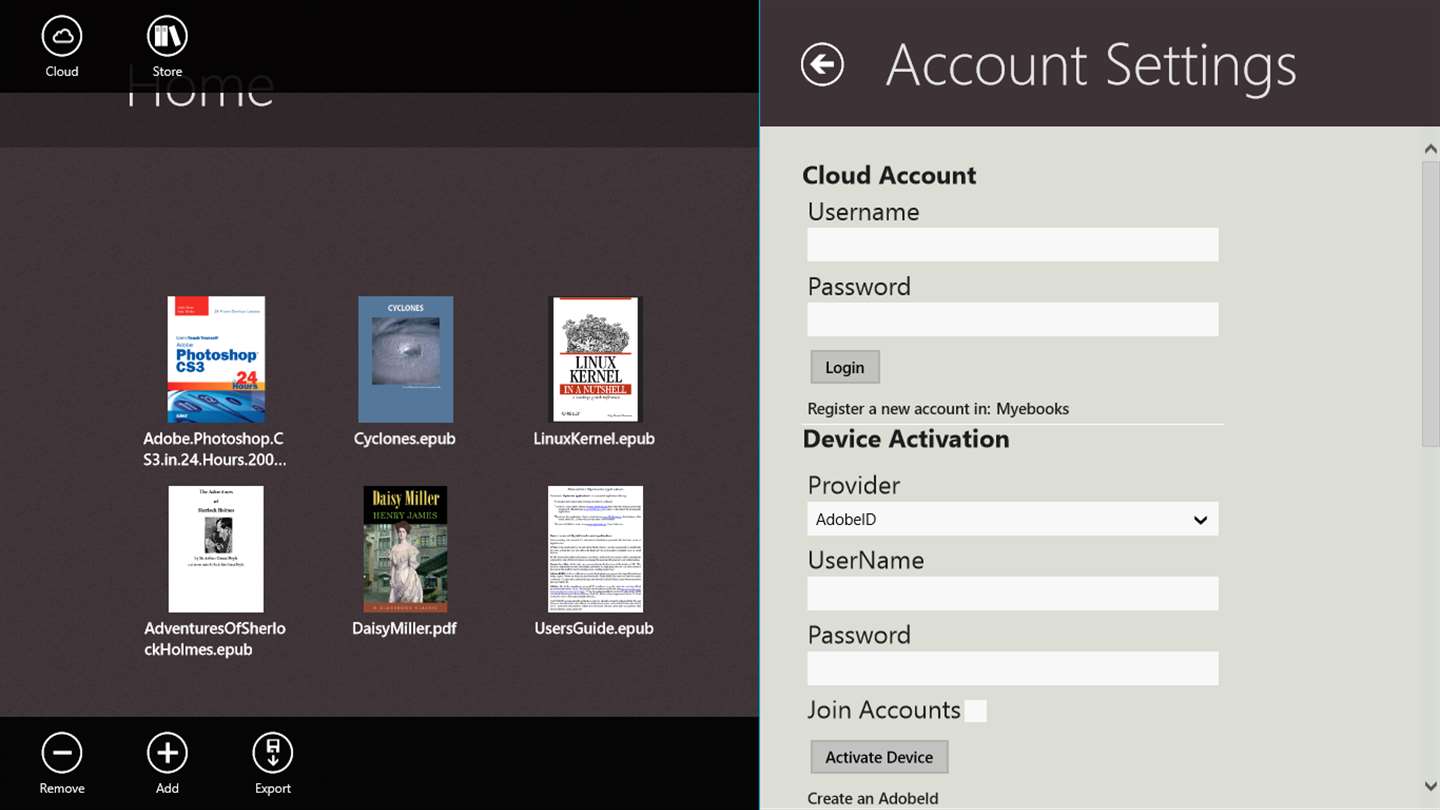Select the Cyclones book cover
The image size is (1440, 810).
(x=405, y=359)
